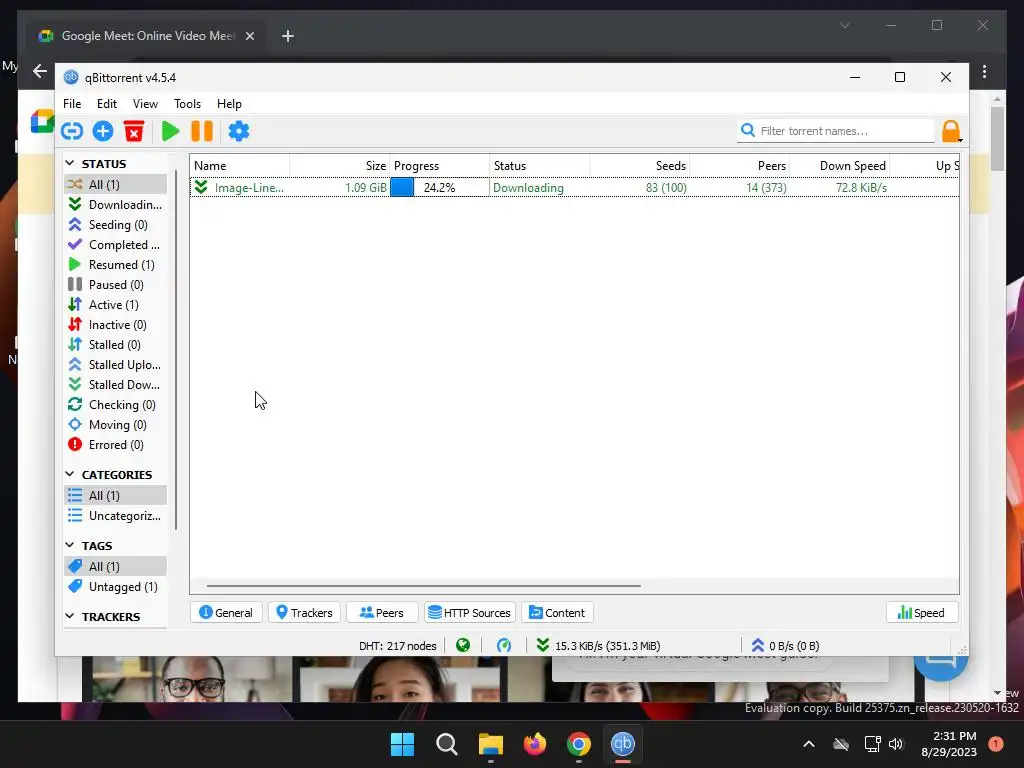Select the Paused (0) filter
Viewport: 1024px width, 768px height.
click(x=116, y=285)
